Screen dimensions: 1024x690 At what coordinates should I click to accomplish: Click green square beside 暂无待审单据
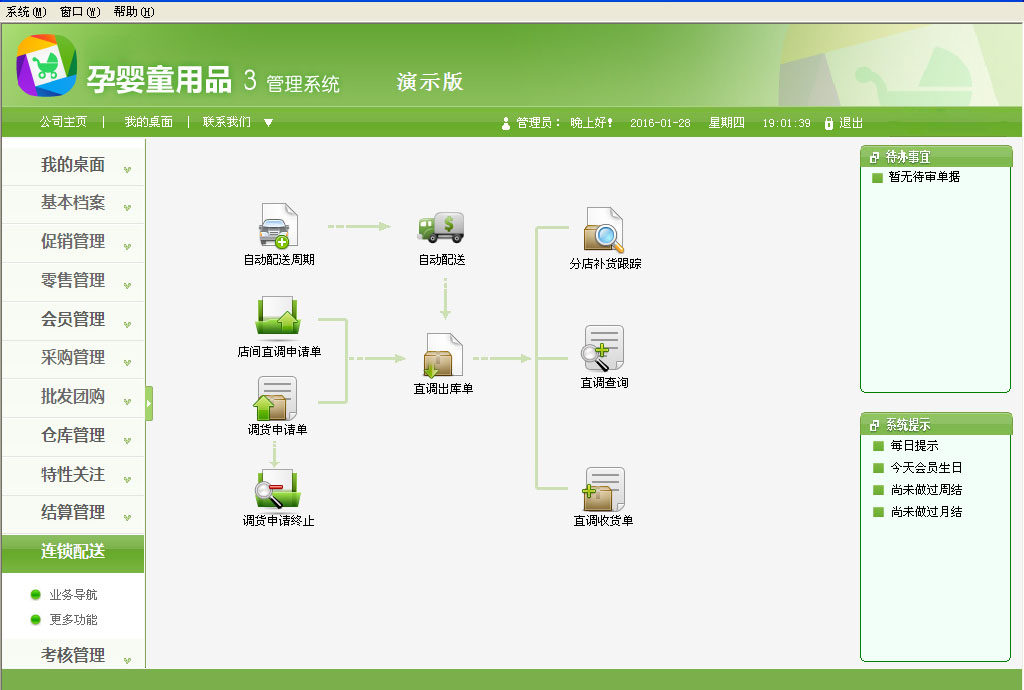pyautogui.click(x=878, y=178)
